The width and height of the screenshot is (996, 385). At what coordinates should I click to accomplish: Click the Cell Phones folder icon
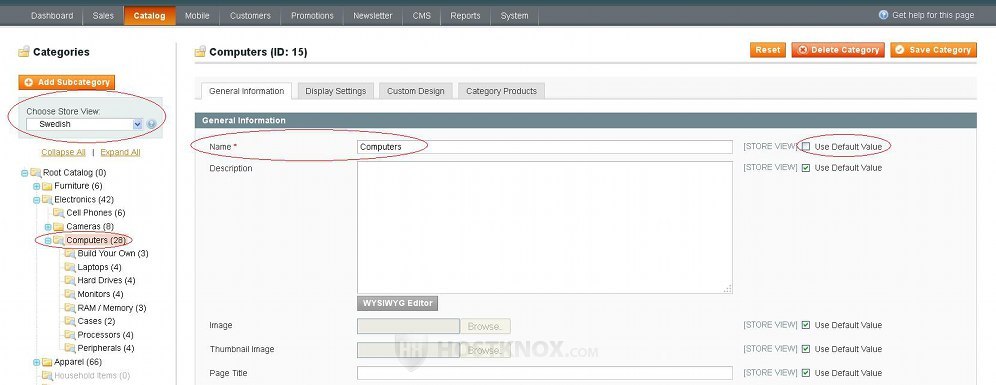click(59, 213)
